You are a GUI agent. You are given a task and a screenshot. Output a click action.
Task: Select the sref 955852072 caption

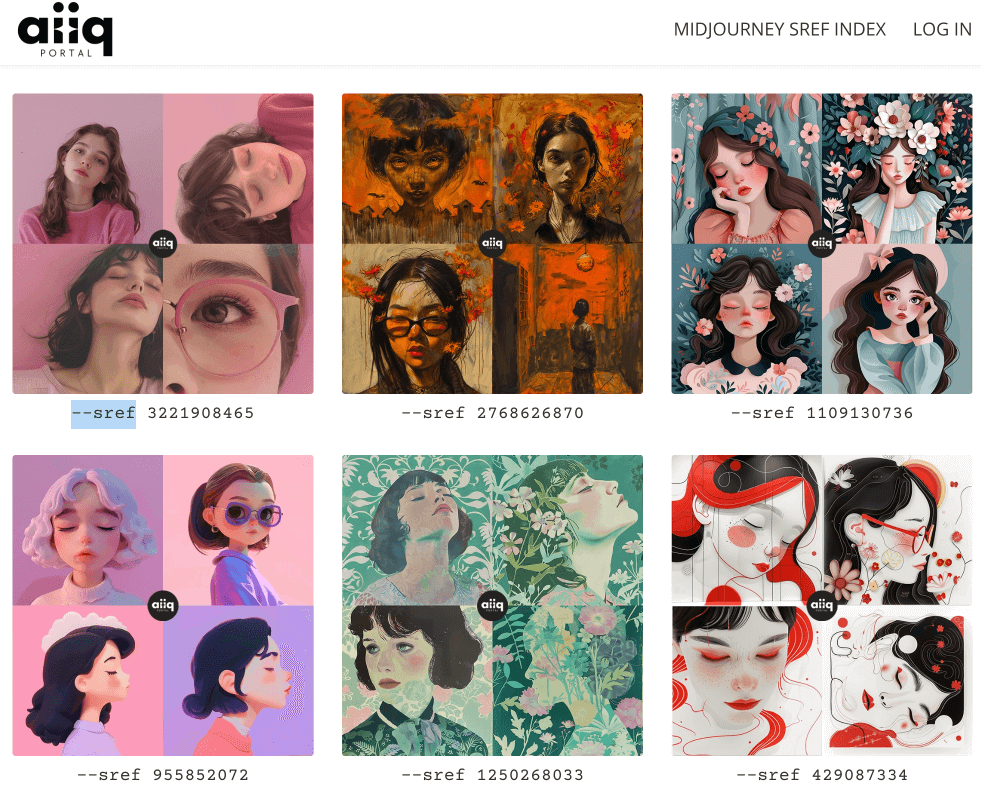tap(163, 775)
